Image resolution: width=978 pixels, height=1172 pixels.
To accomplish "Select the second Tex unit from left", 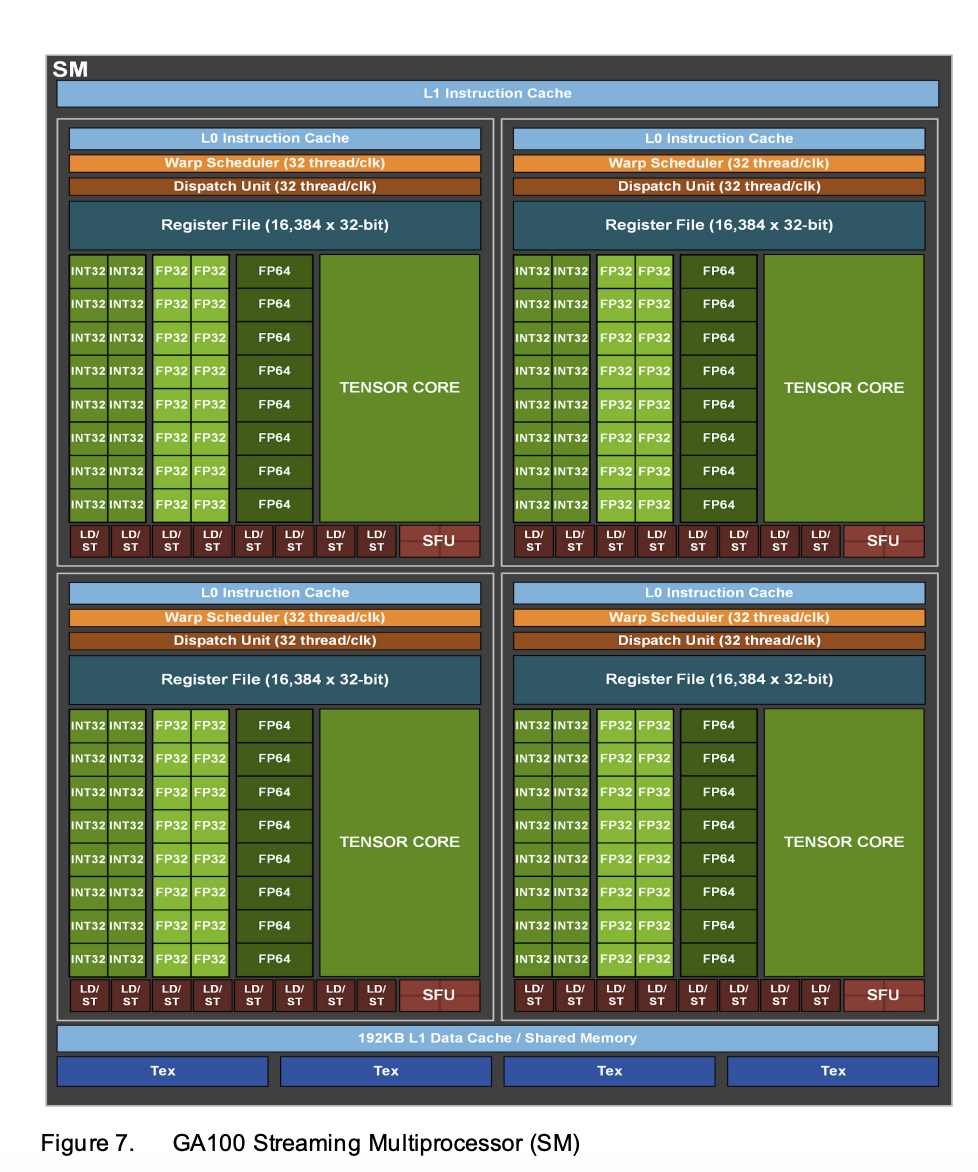I will click(x=386, y=1071).
